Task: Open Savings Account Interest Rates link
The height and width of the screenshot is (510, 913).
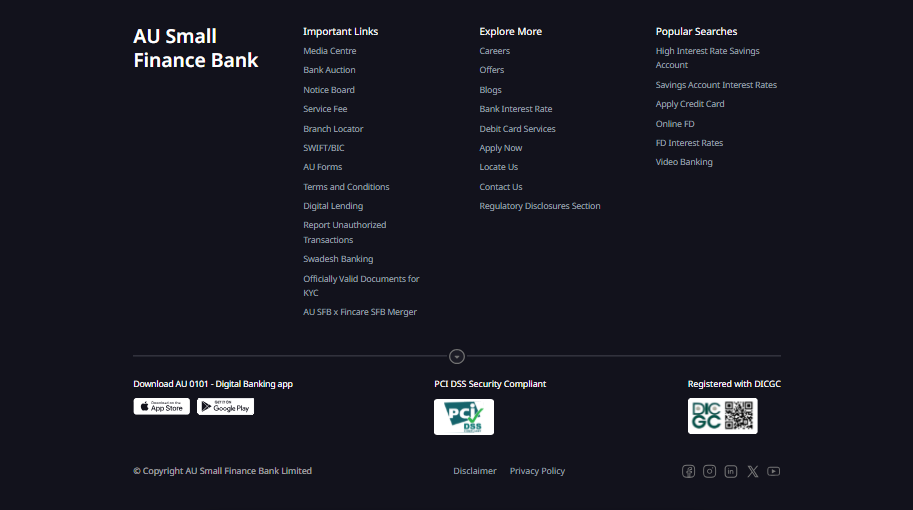Action: point(716,85)
